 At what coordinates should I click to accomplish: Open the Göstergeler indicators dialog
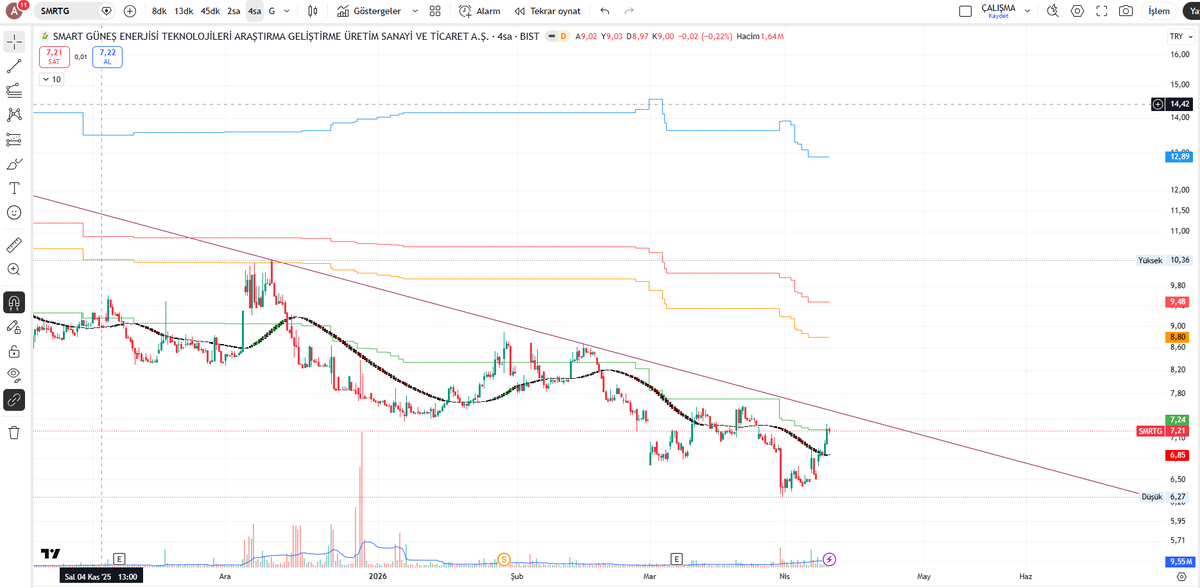pyautogui.click(x=369, y=11)
